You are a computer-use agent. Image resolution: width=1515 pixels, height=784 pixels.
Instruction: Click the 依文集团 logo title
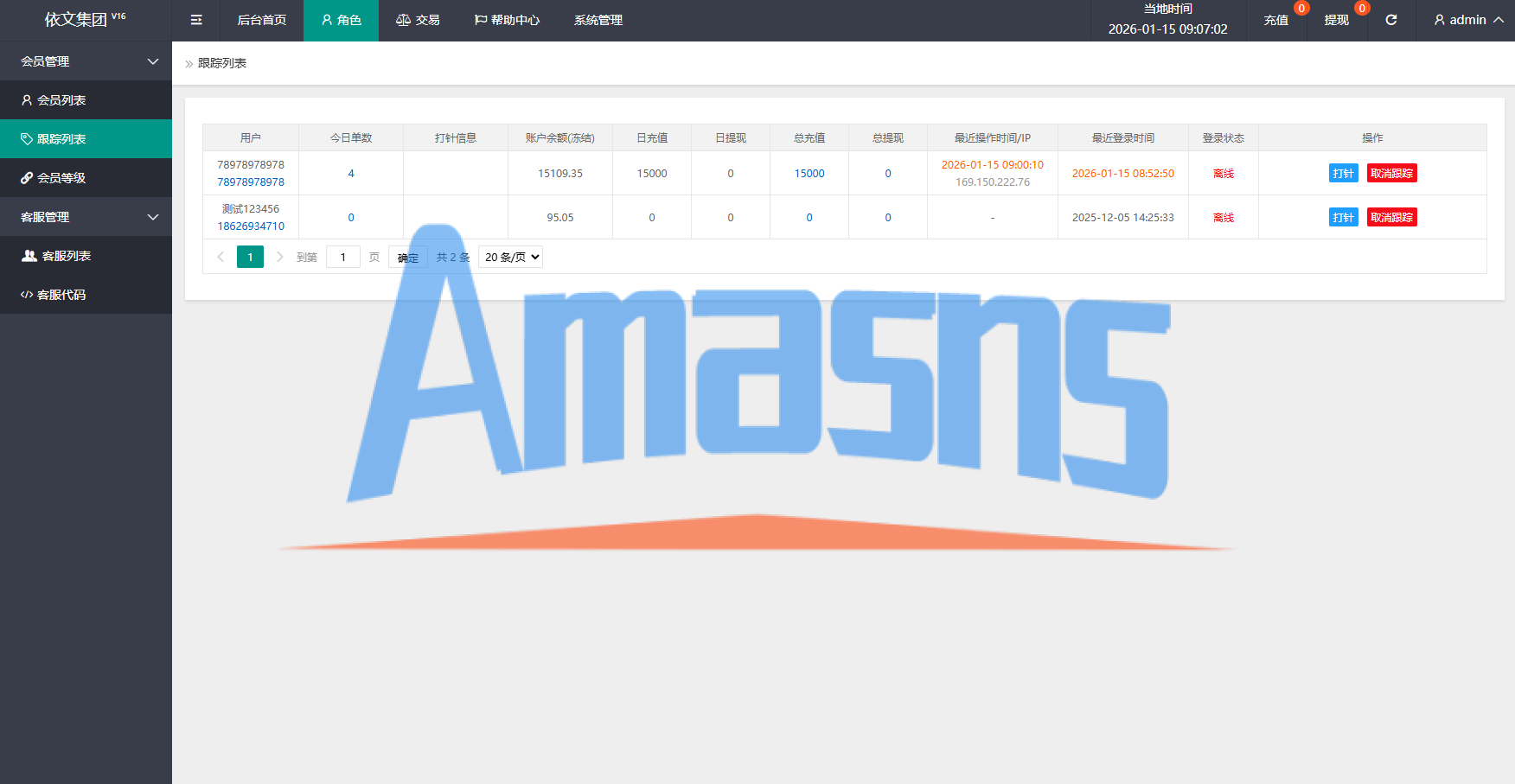85,19
